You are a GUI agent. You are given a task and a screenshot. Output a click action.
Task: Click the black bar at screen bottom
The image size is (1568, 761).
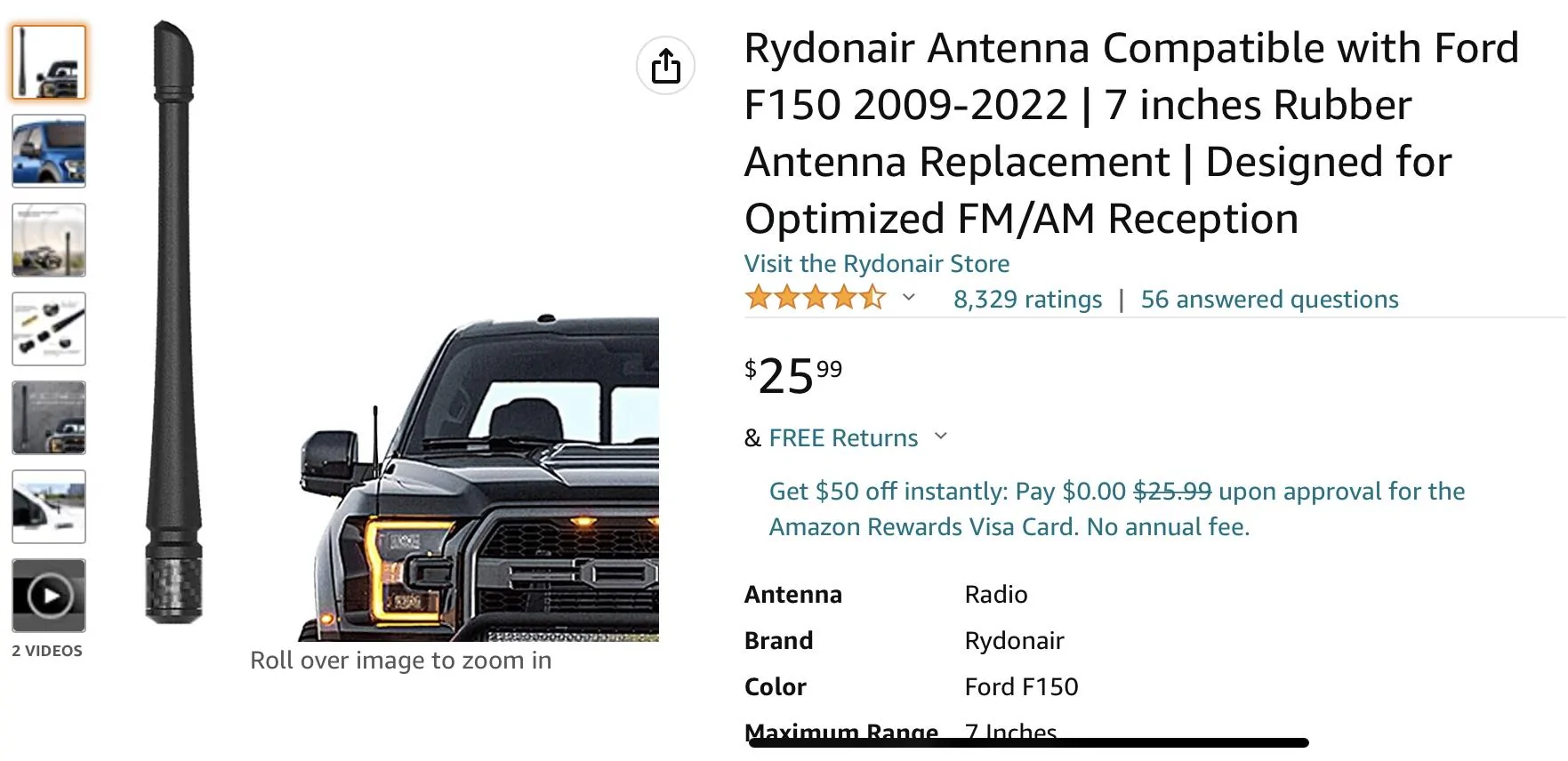tap(1027, 743)
